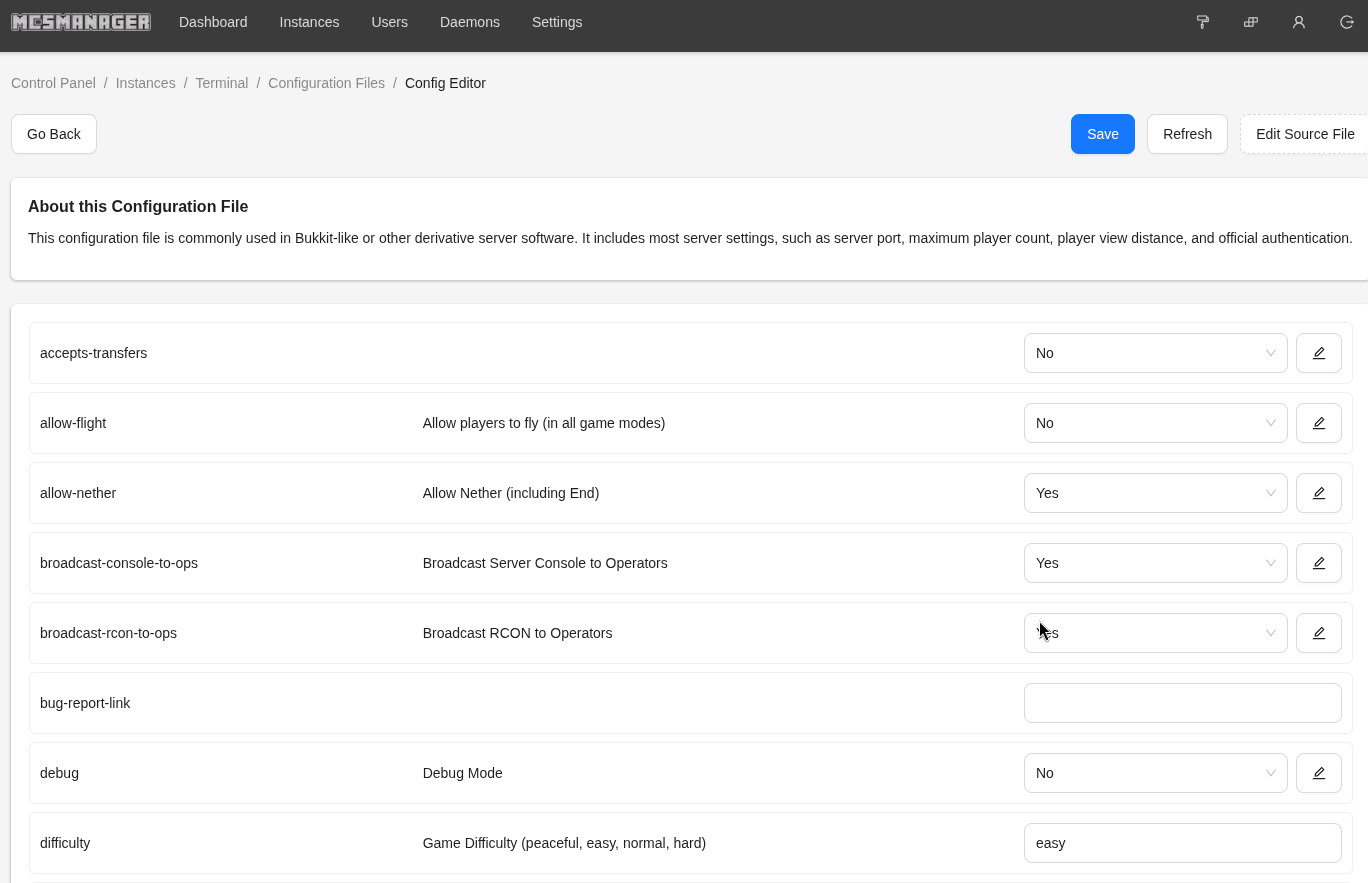
Task: Click the accepts-transfers label
Action: click(x=93, y=353)
